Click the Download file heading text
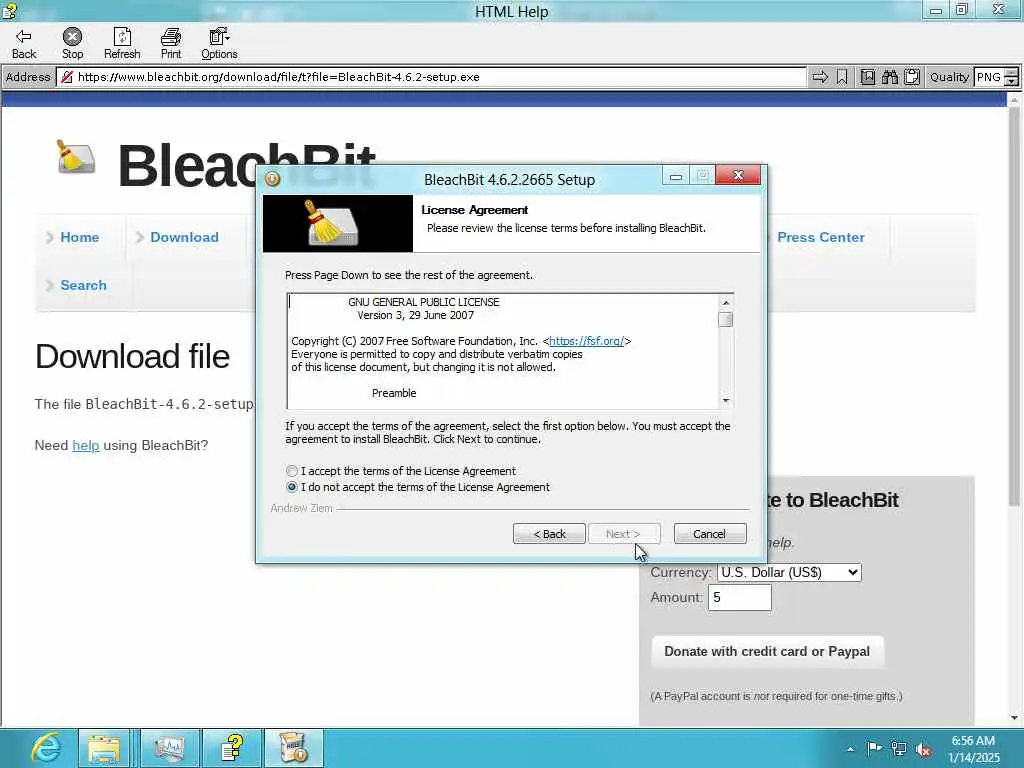 133,357
